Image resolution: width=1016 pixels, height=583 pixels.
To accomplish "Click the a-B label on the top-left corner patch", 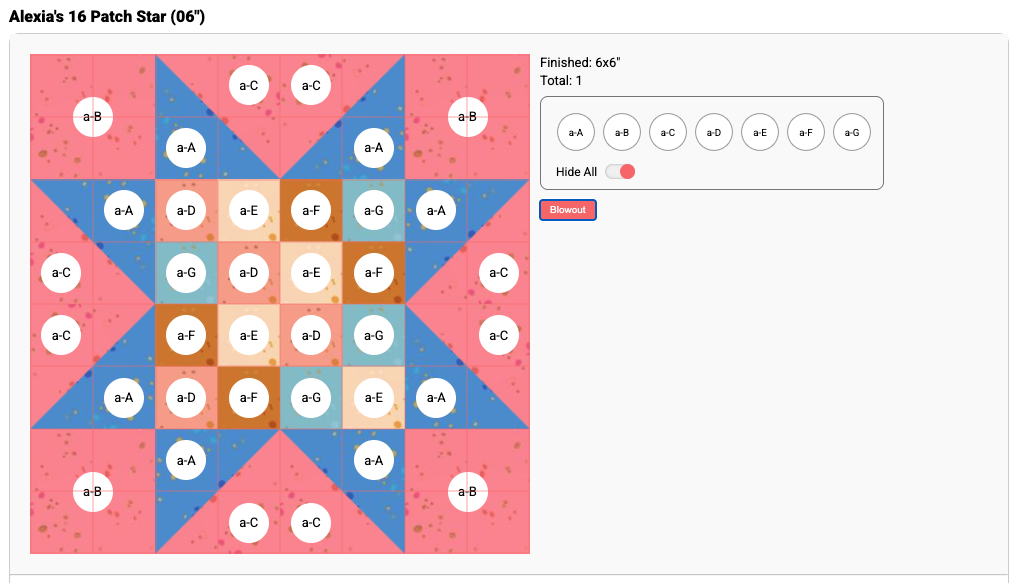I will click(x=92, y=117).
